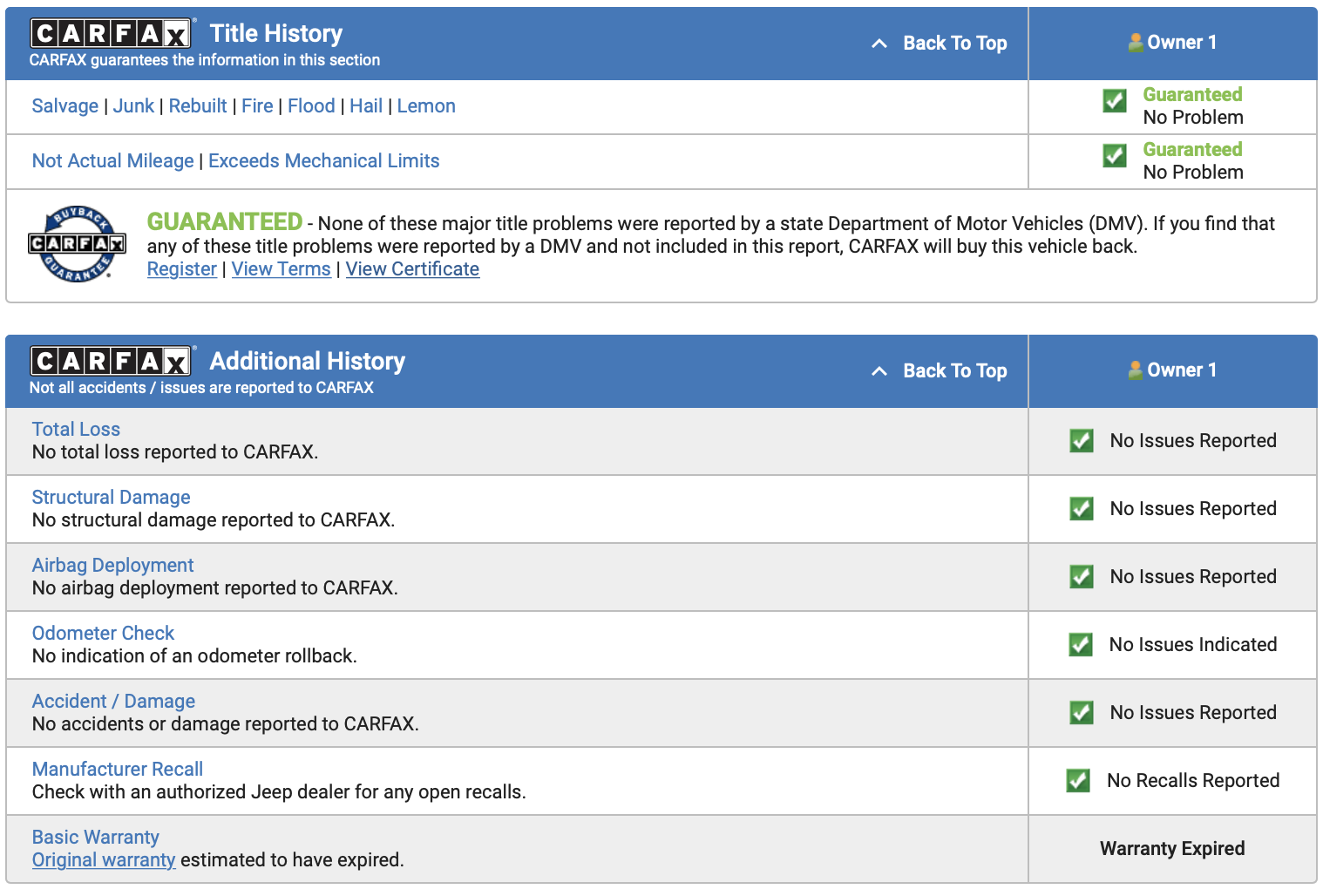Click the Buyback Guarantee badge logo
Image resolution: width=1323 pixels, height=896 pixels.
78,244
